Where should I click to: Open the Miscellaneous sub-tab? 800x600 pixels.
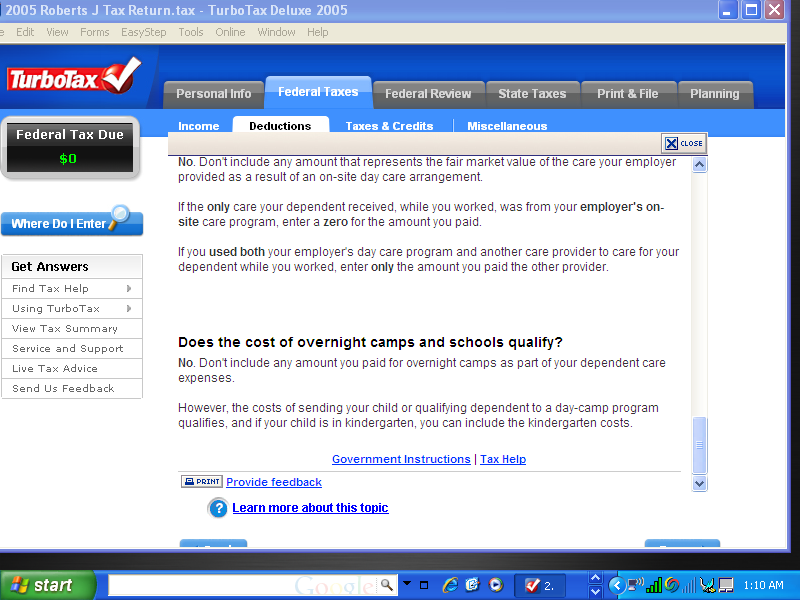click(x=507, y=126)
